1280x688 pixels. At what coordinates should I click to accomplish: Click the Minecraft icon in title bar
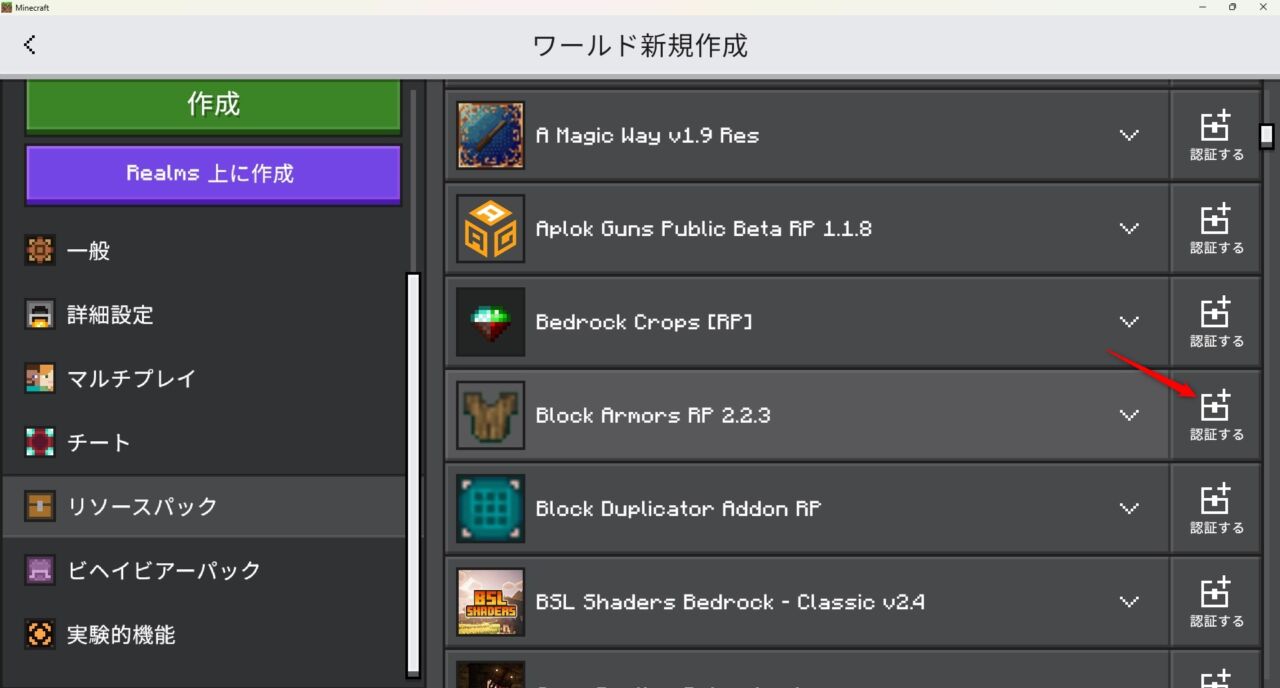[x=7, y=7]
